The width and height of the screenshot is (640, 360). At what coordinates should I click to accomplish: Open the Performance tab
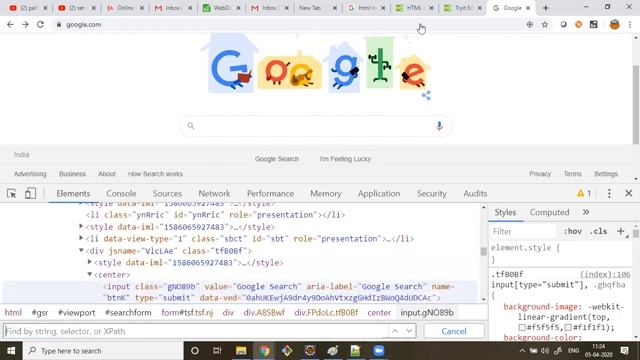270,193
